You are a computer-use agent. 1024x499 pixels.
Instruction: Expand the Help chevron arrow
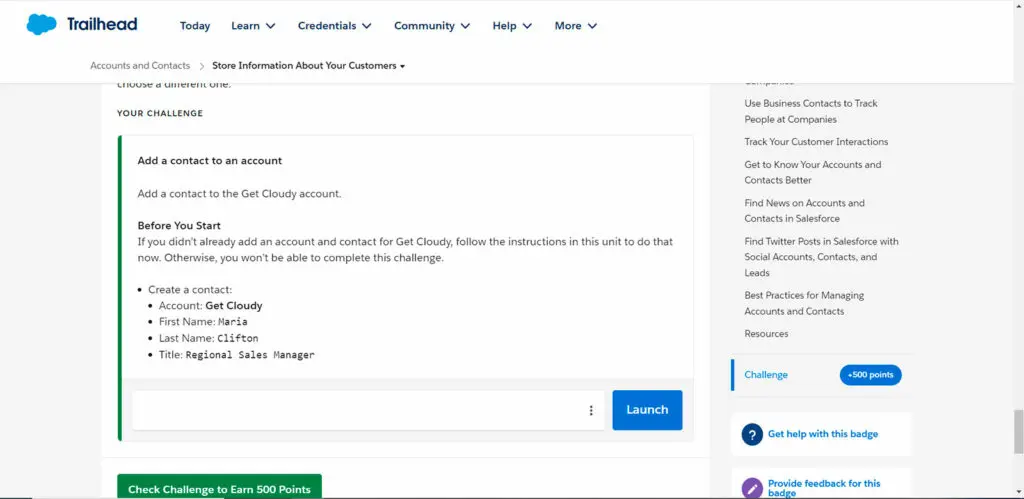527,26
